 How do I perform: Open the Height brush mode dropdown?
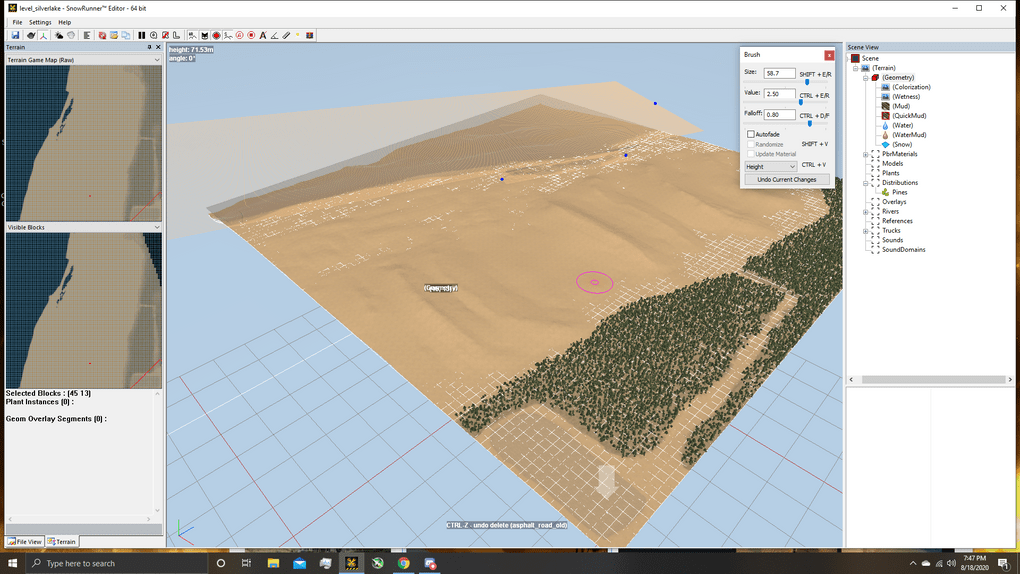pyautogui.click(x=770, y=166)
